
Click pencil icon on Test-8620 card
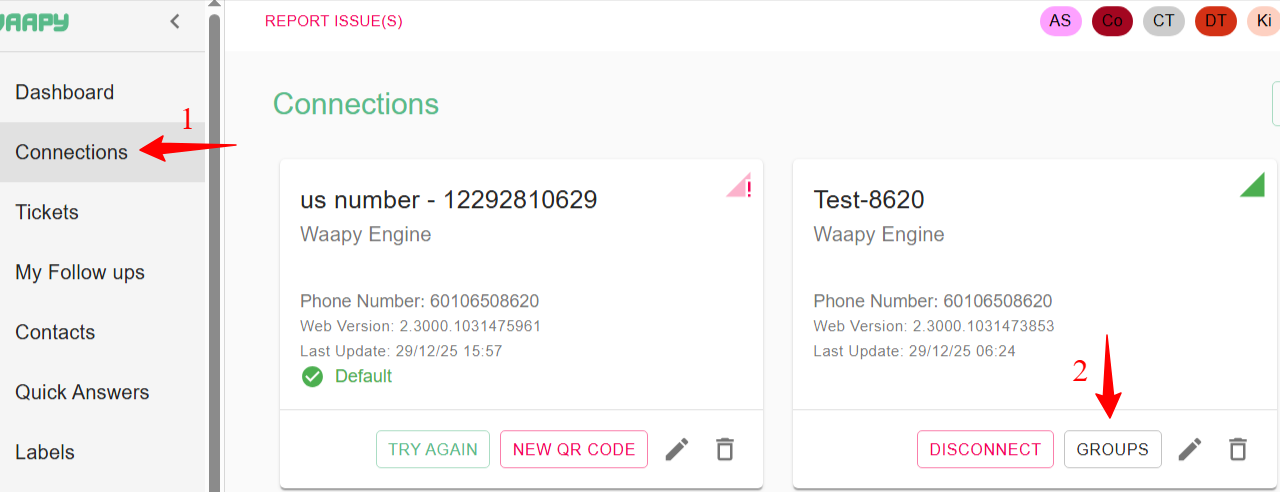coord(1190,449)
